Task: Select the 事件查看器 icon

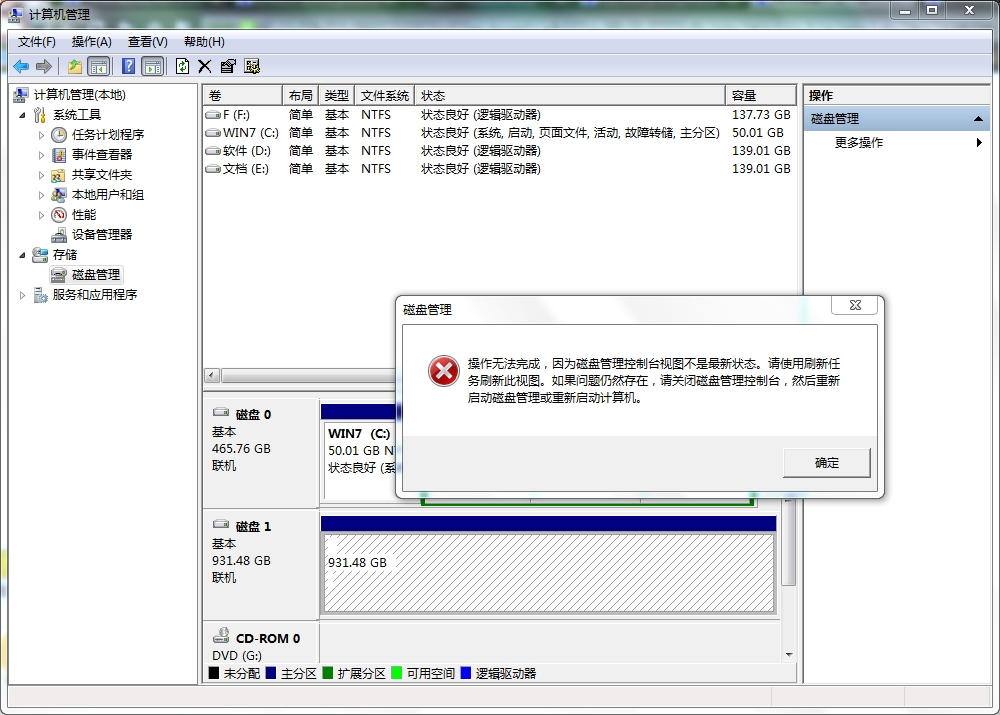Action: (x=59, y=155)
